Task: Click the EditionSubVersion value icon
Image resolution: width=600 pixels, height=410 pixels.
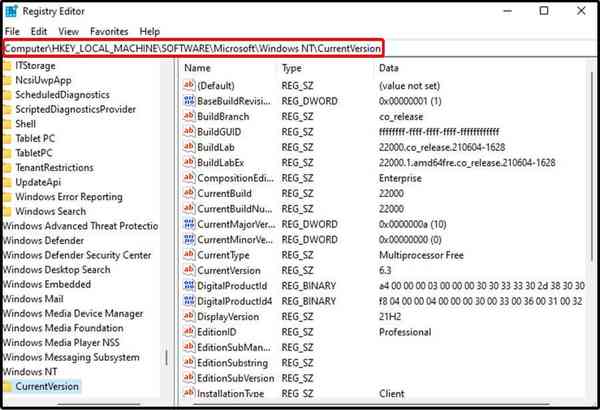Action: click(x=189, y=378)
